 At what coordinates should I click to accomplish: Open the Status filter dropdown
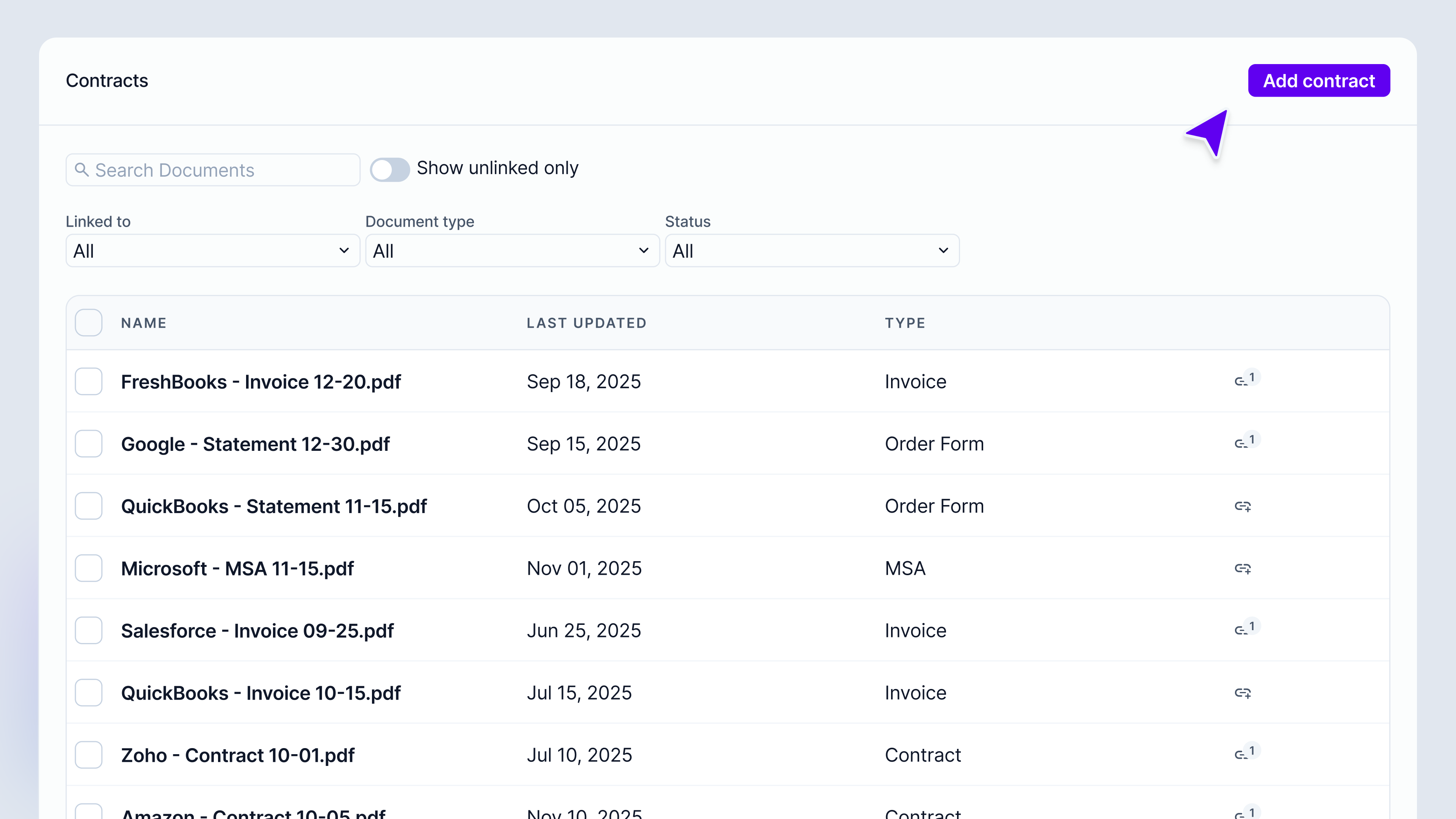(812, 250)
